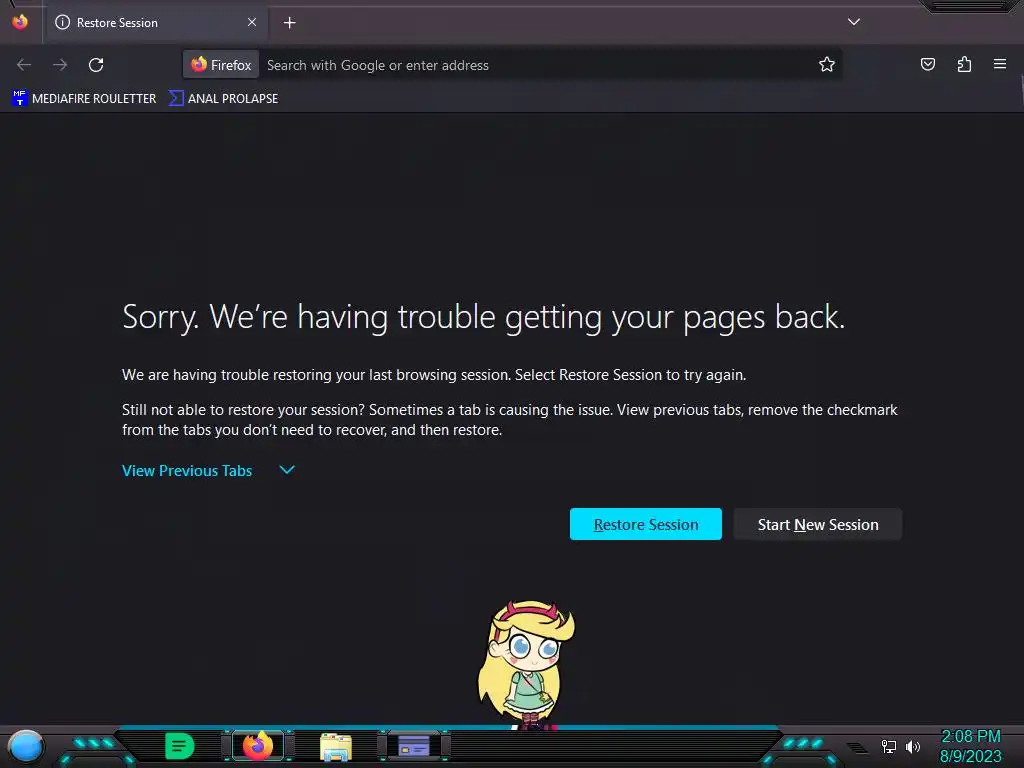Image resolution: width=1024 pixels, height=768 pixels.
Task: Open the green notes app on taskbar
Action: [x=180, y=746]
